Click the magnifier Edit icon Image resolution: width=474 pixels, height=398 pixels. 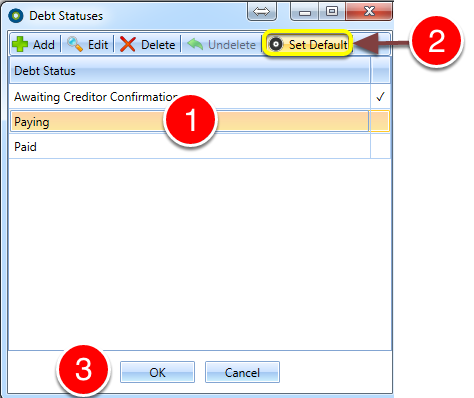tap(75, 44)
